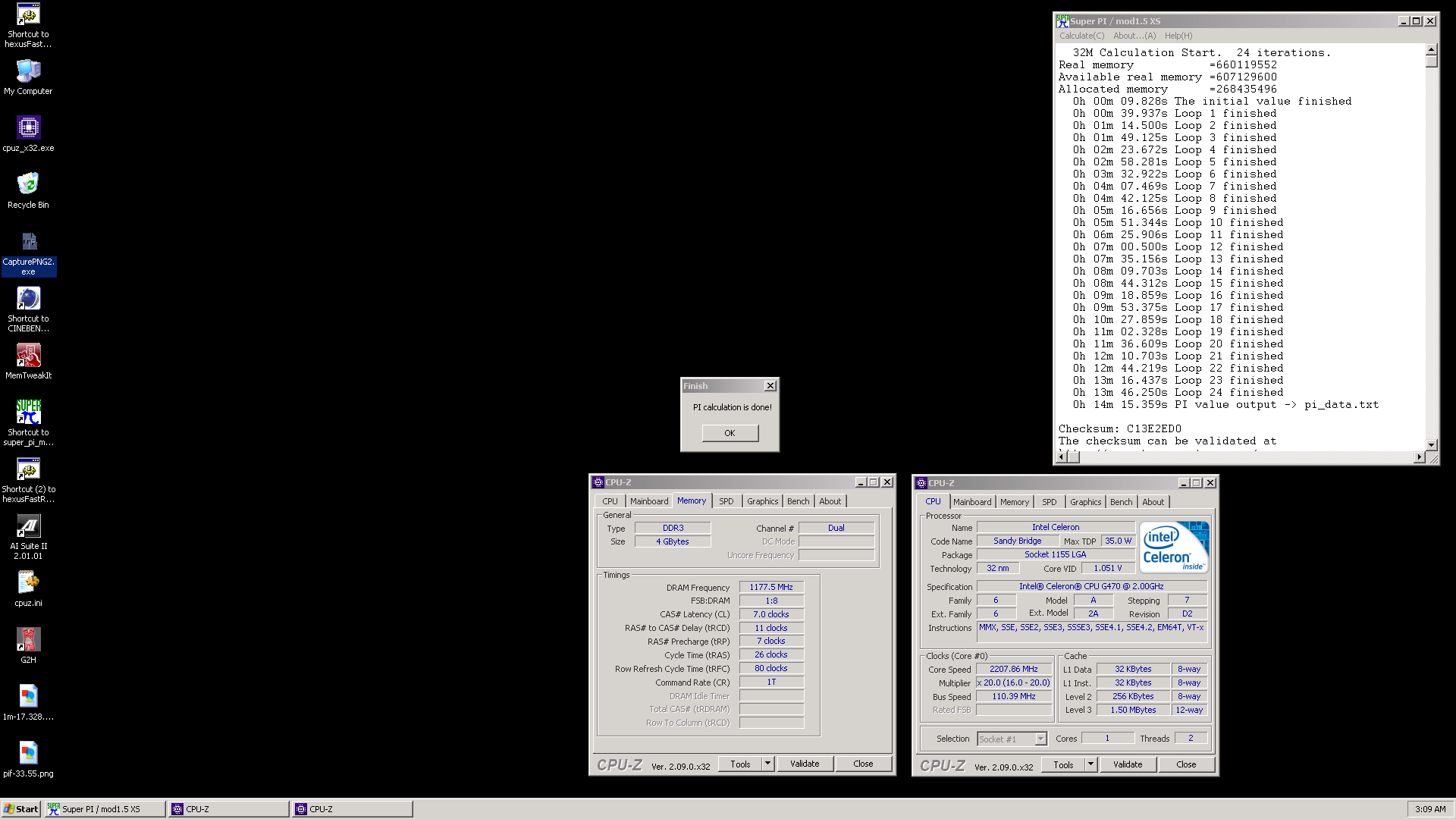Open the Socket #1 selection dropdown
The height and width of the screenshot is (819, 1456).
click(x=1012, y=739)
